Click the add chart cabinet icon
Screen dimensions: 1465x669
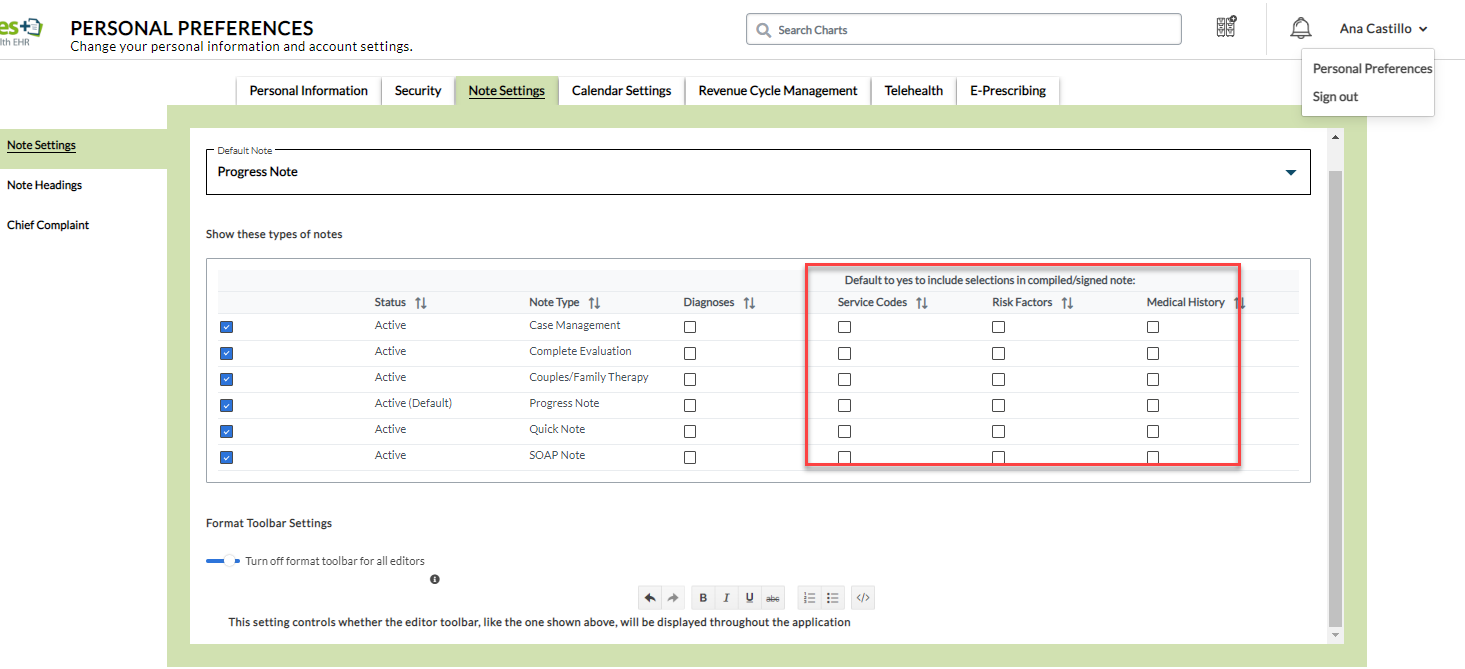coord(1226,28)
